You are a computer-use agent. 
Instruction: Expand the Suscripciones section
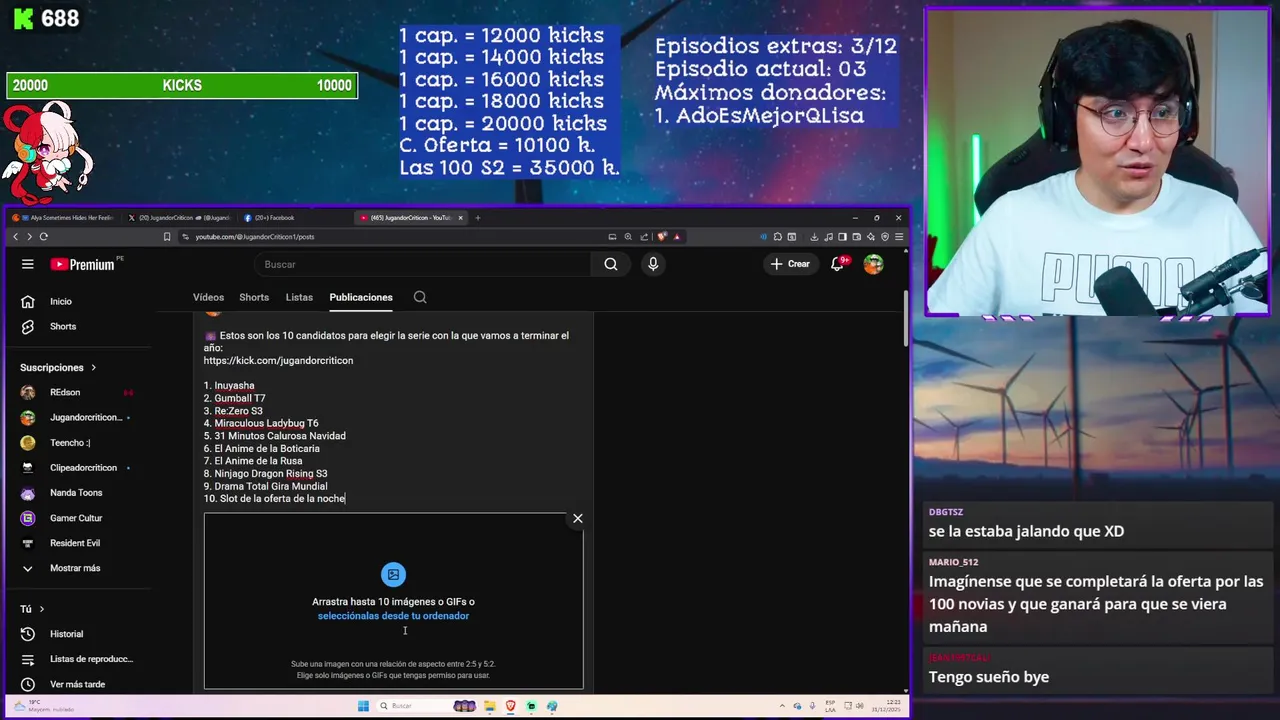[58, 367]
